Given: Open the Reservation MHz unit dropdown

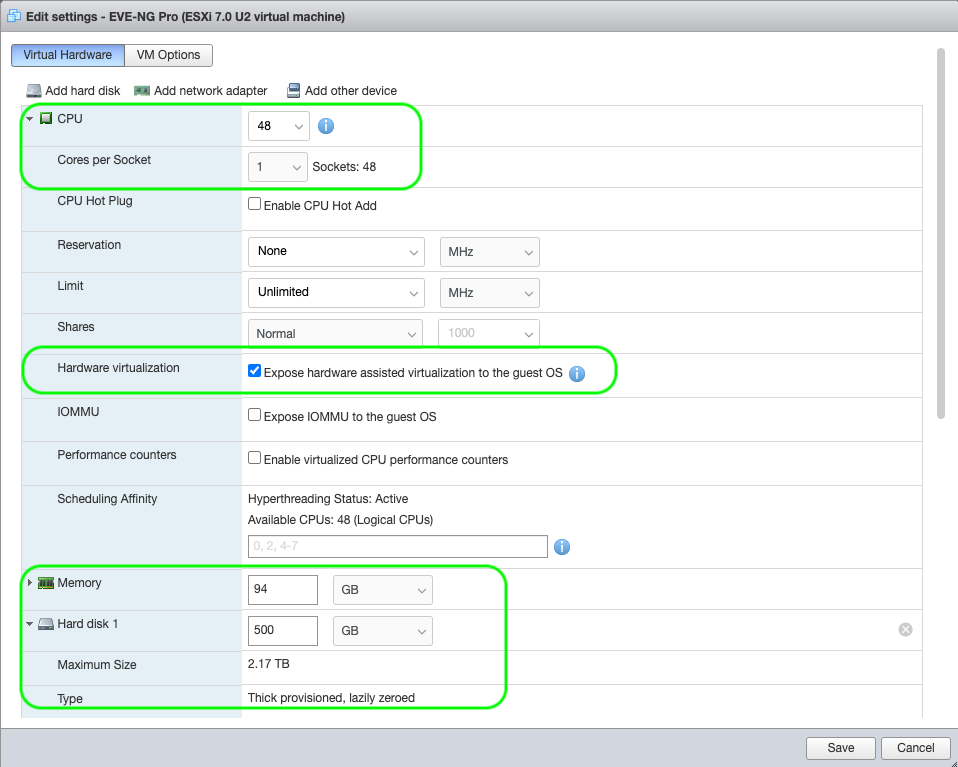Looking at the screenshot, I should [489, 252].
